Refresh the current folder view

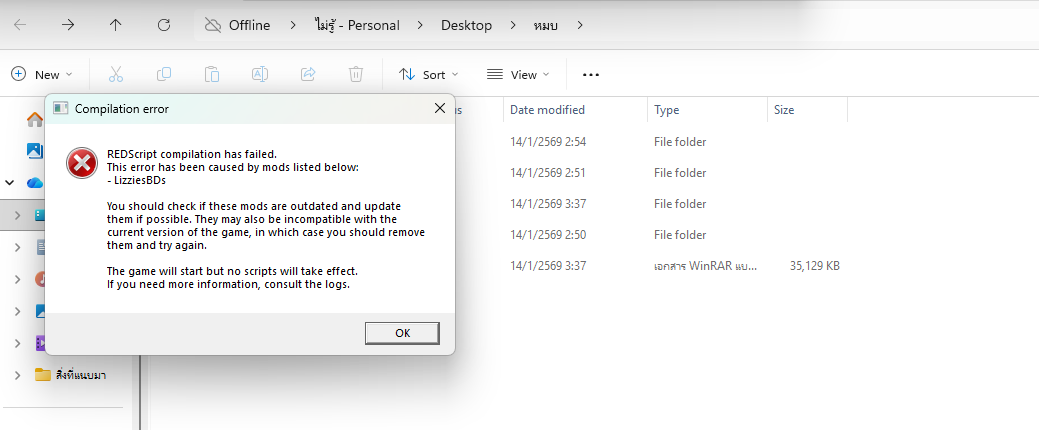click(x=164, y=25)
